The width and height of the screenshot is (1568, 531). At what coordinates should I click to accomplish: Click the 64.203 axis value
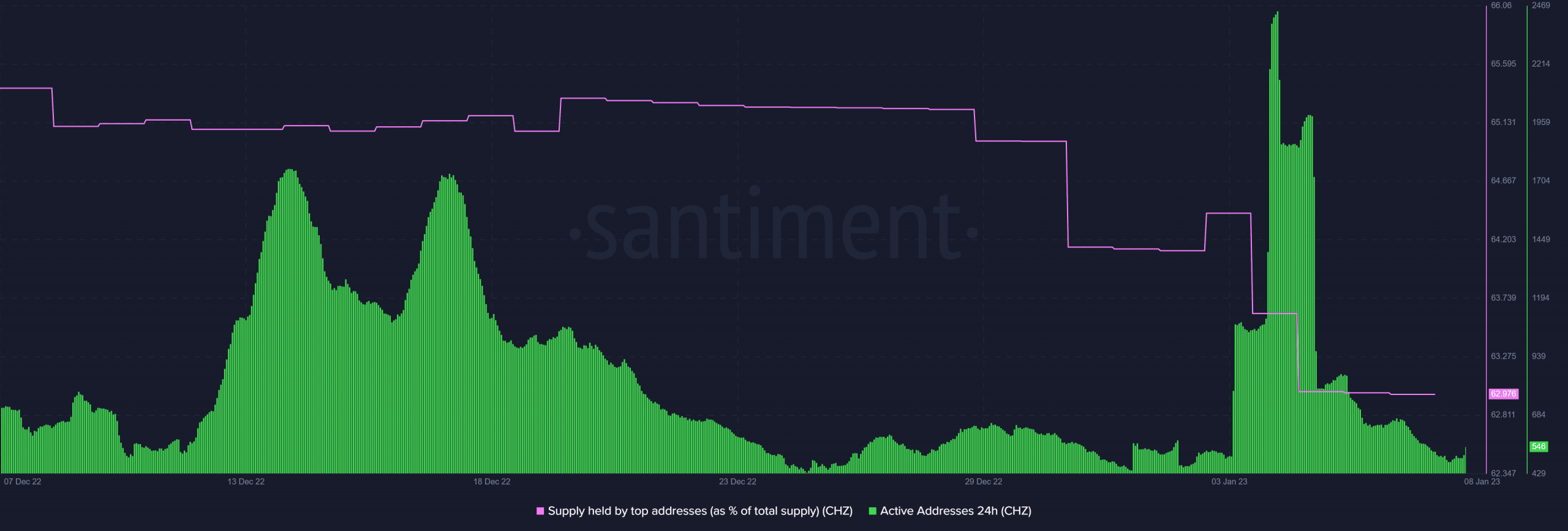(1504, 239)
